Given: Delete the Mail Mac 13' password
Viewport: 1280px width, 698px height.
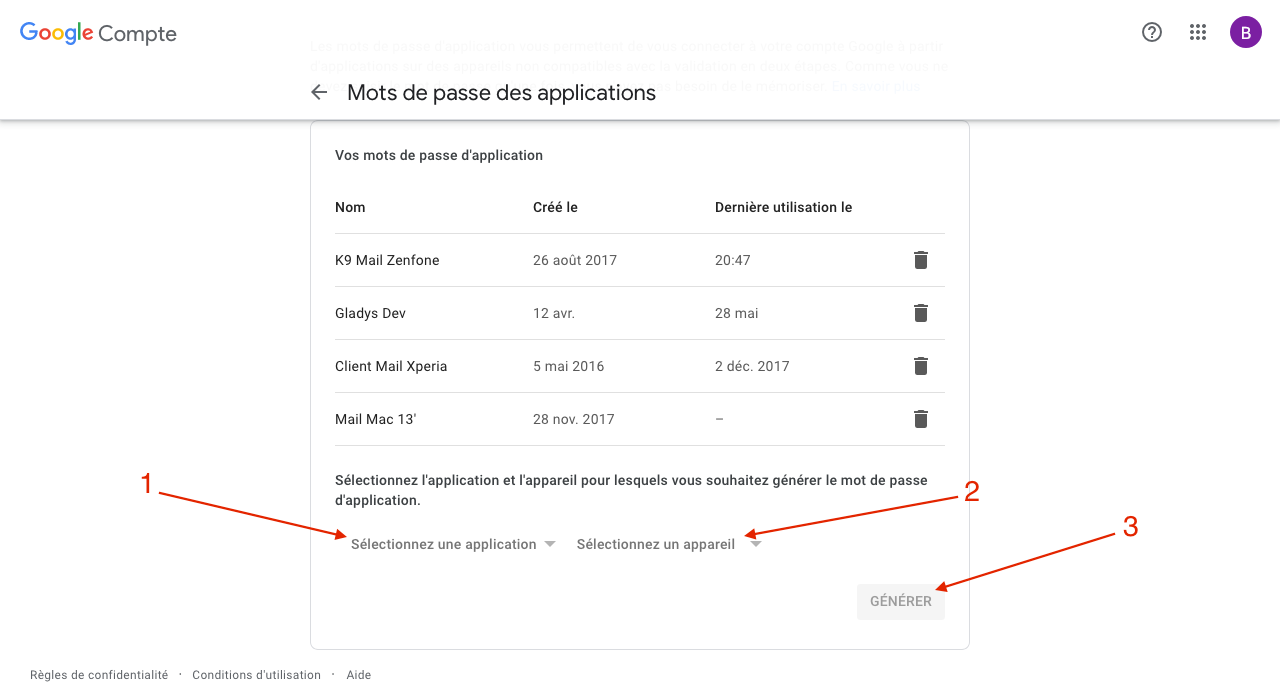Looking at the screenshot, I should point(920,419).
